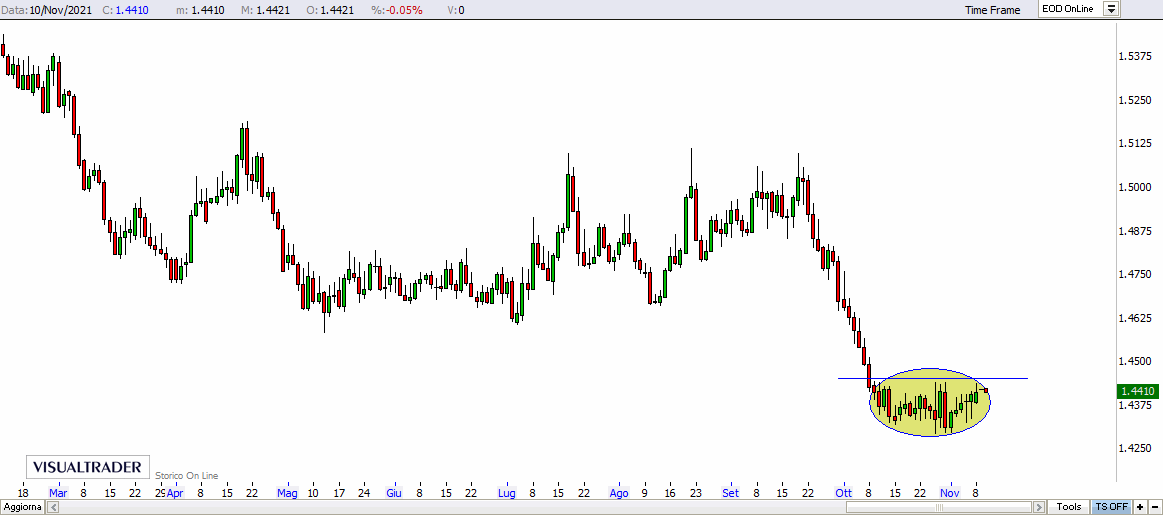Click the 16 date label after Ago

(x=670, y=493)
